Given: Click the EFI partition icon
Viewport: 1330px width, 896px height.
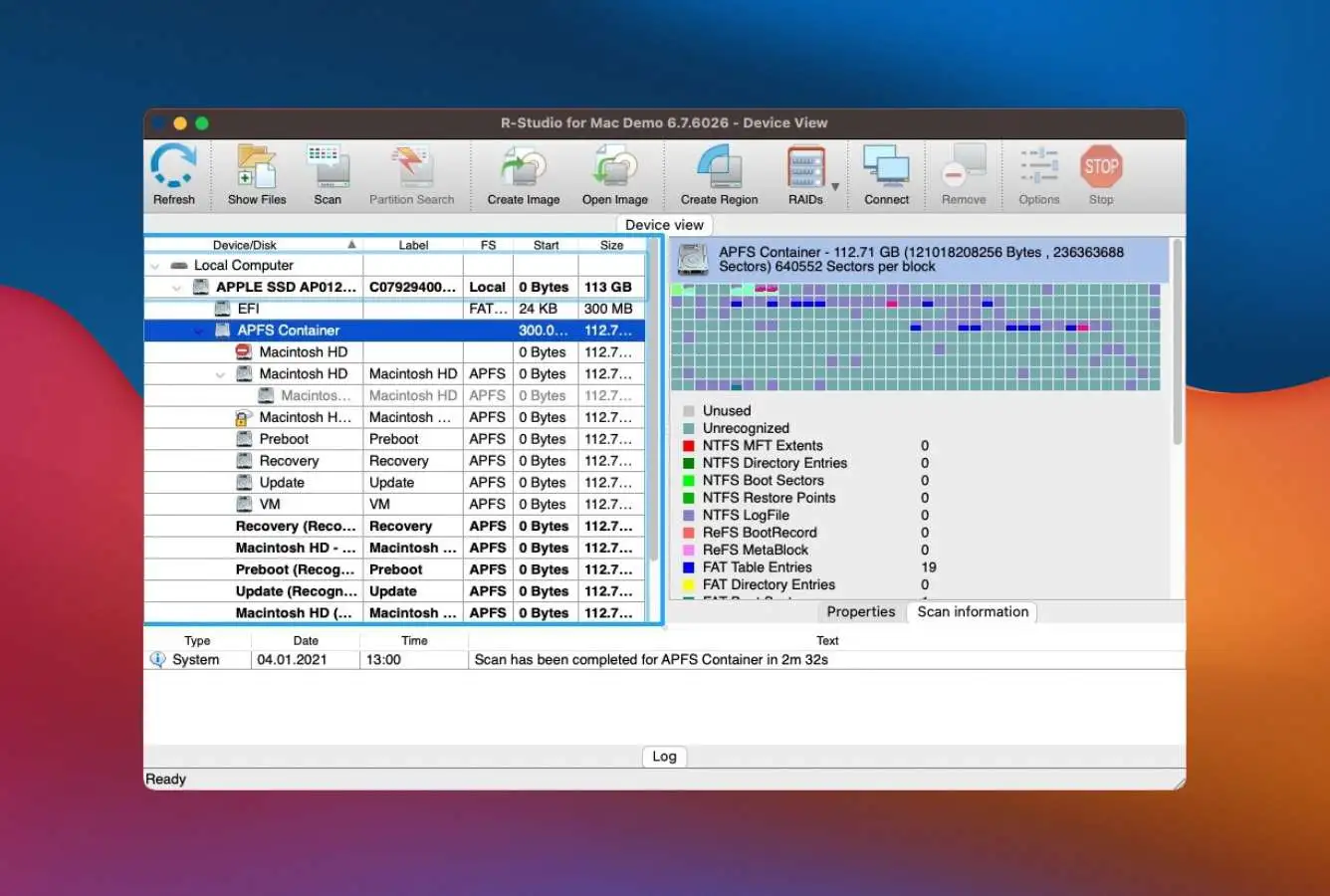Looking at the screenshot, I should click(x=222, y=309).
